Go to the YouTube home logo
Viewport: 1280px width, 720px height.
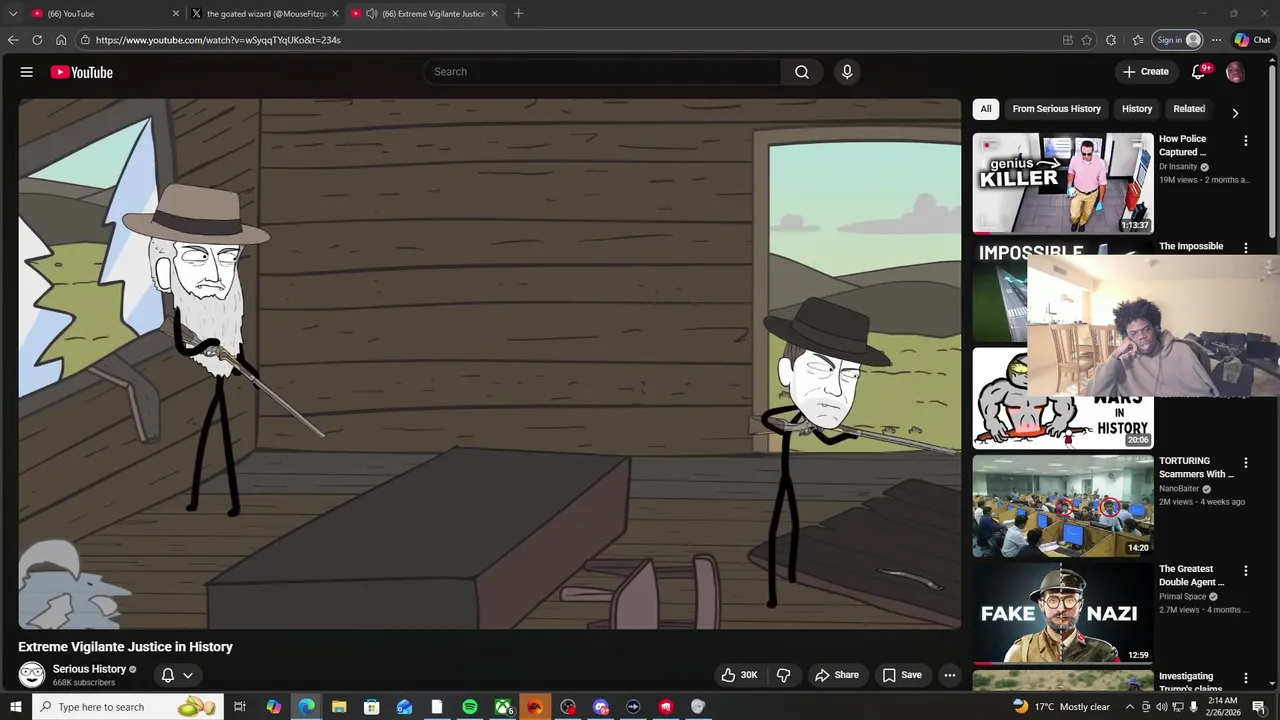pos(81,72)
